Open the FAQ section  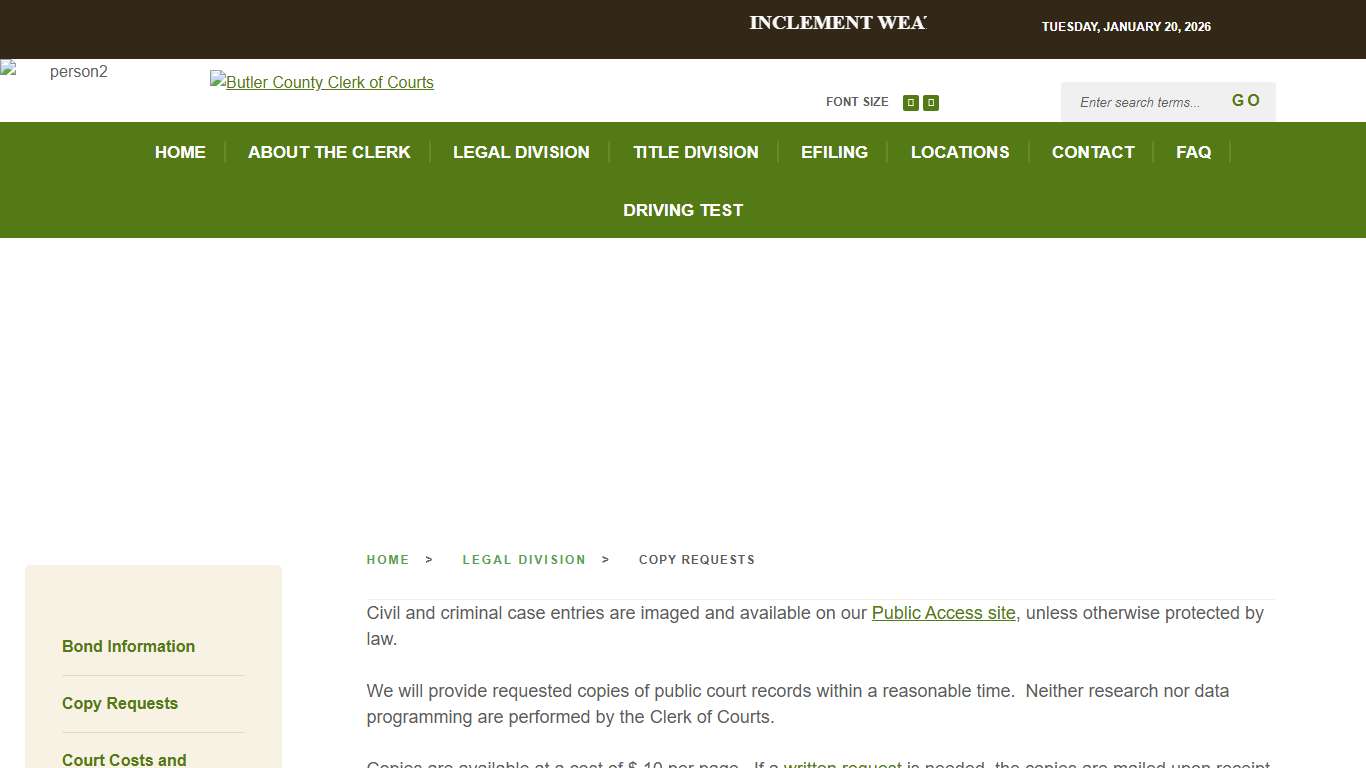pos(1193,152)
